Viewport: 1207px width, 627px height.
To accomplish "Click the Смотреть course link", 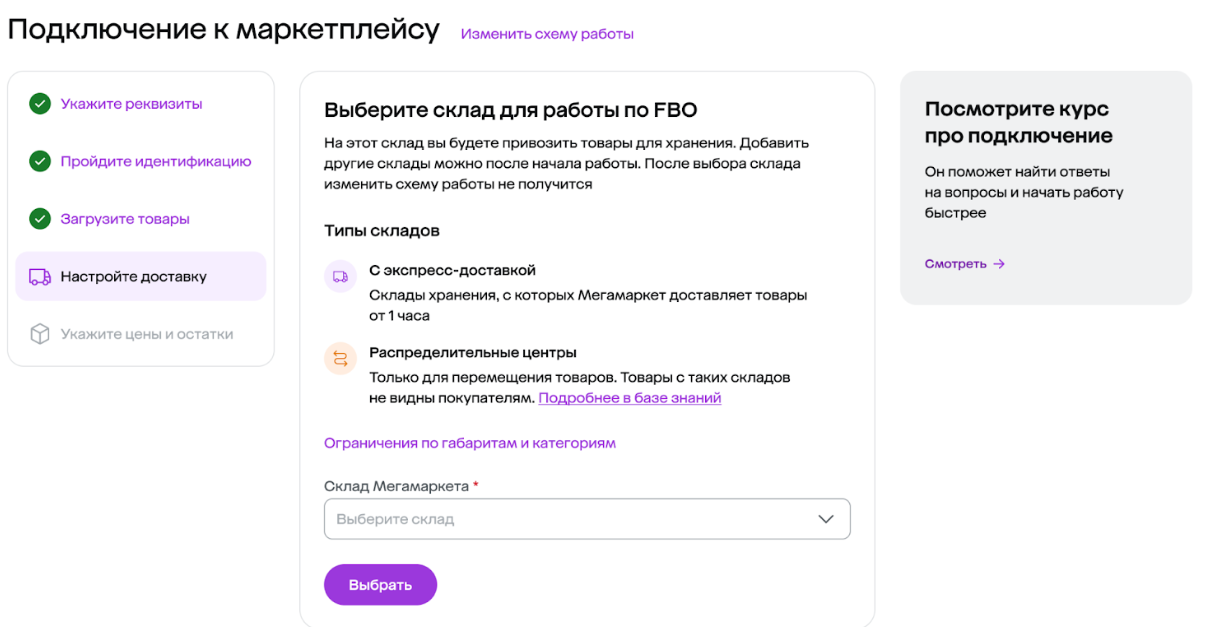I will (955, 264).
